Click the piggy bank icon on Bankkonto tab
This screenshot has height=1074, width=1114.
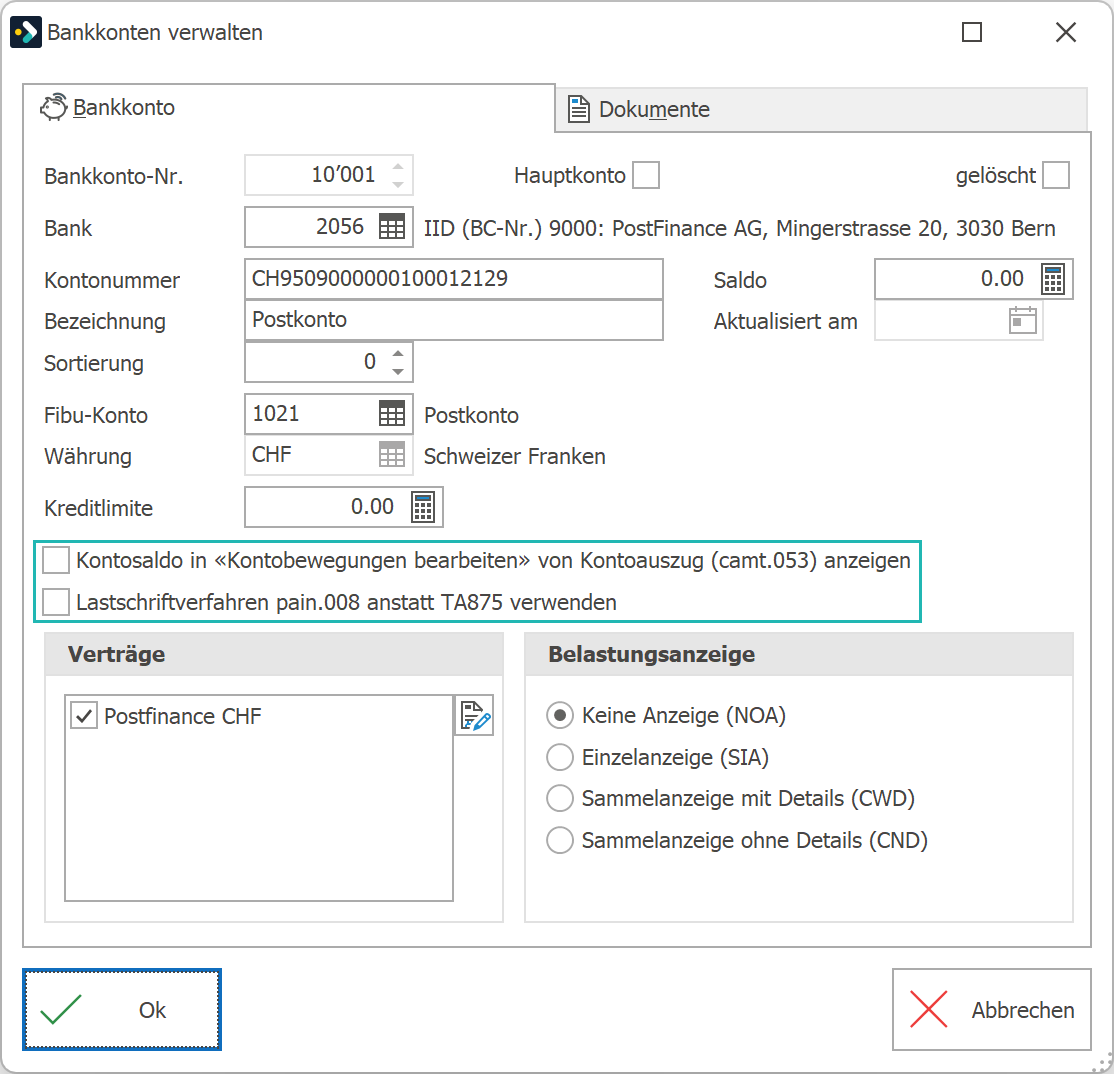54,107
